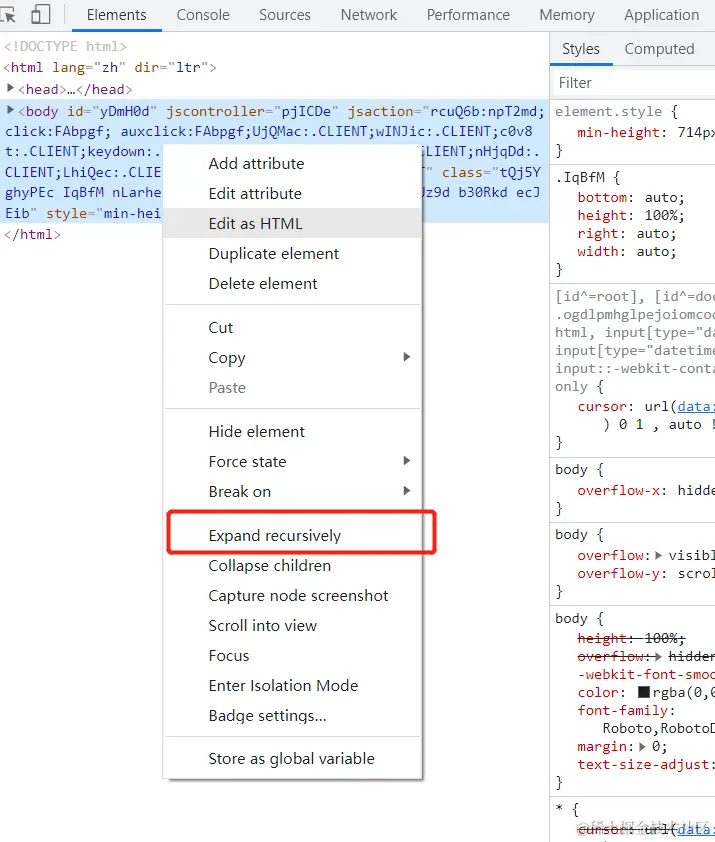Select Delete element menu entry
This screenshot has height=842, width=715.
(x=293, y=284)
